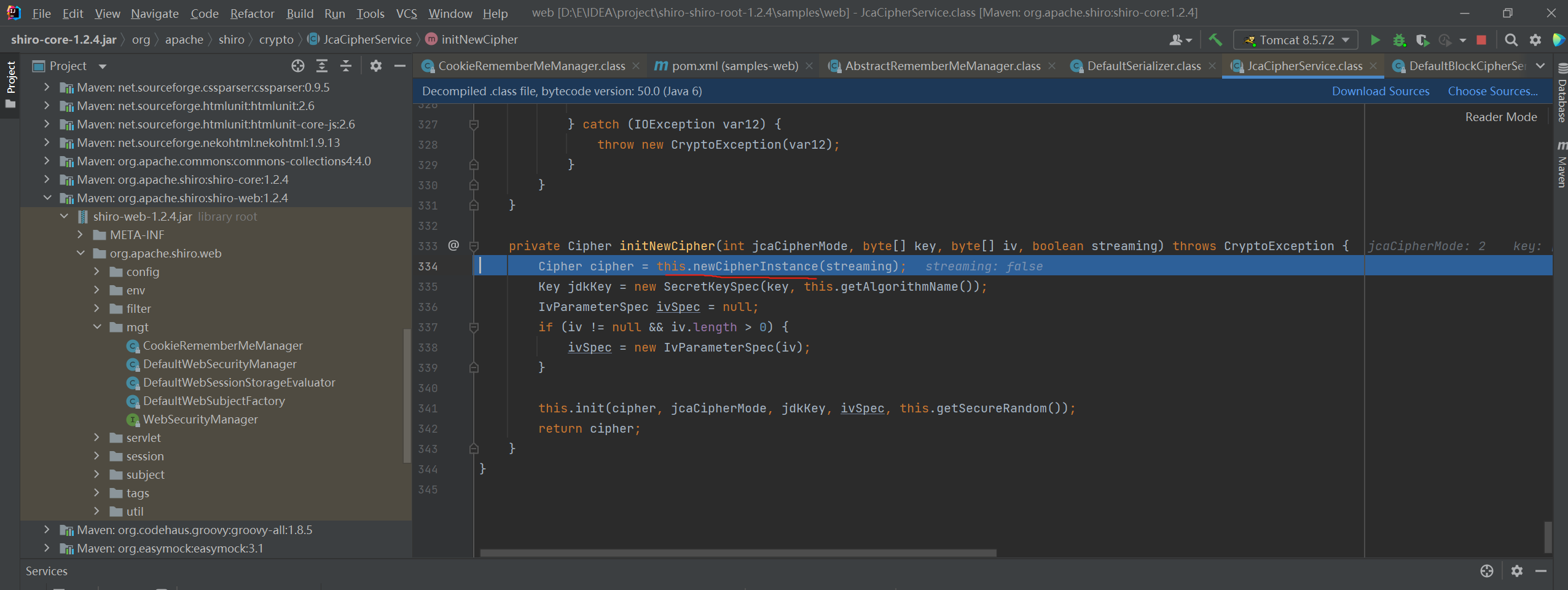The height and width of the screenshot is (590, 1568).
Task: Collapse the shiro-web:1.2.4 Maven library
Action: click(x=47, y=198)
